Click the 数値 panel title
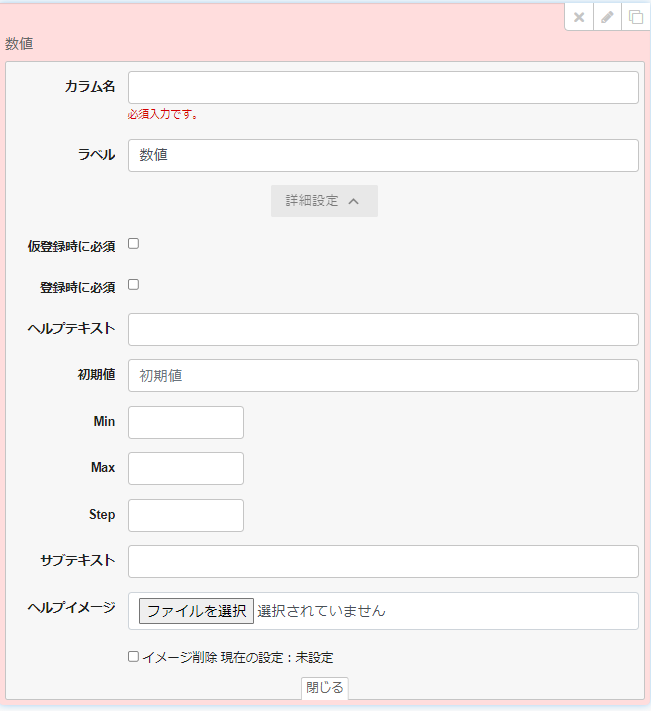The height and width of the screenshot is (711, 651). pyautogui.click(x=20, y=44)
